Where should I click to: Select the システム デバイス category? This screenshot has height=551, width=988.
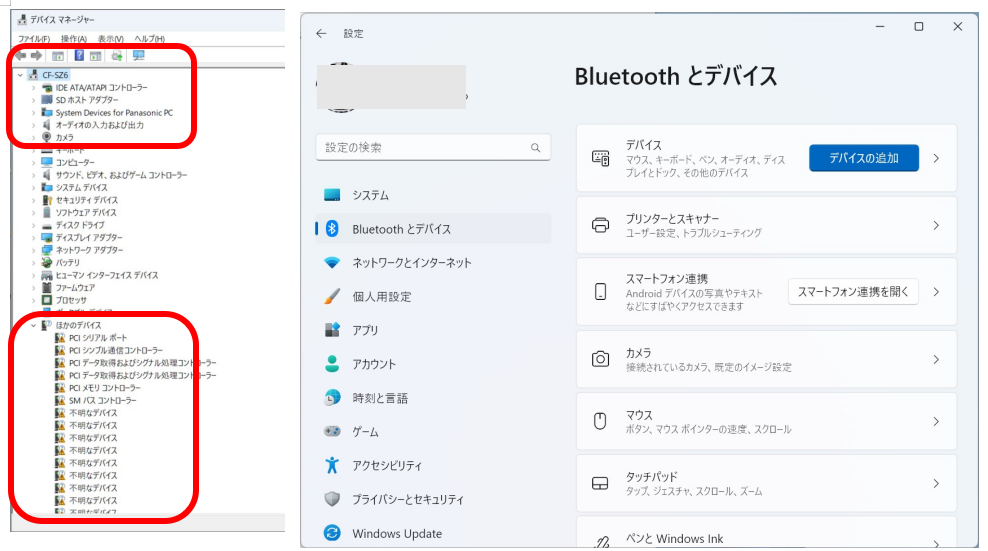(x=81, y=188)
